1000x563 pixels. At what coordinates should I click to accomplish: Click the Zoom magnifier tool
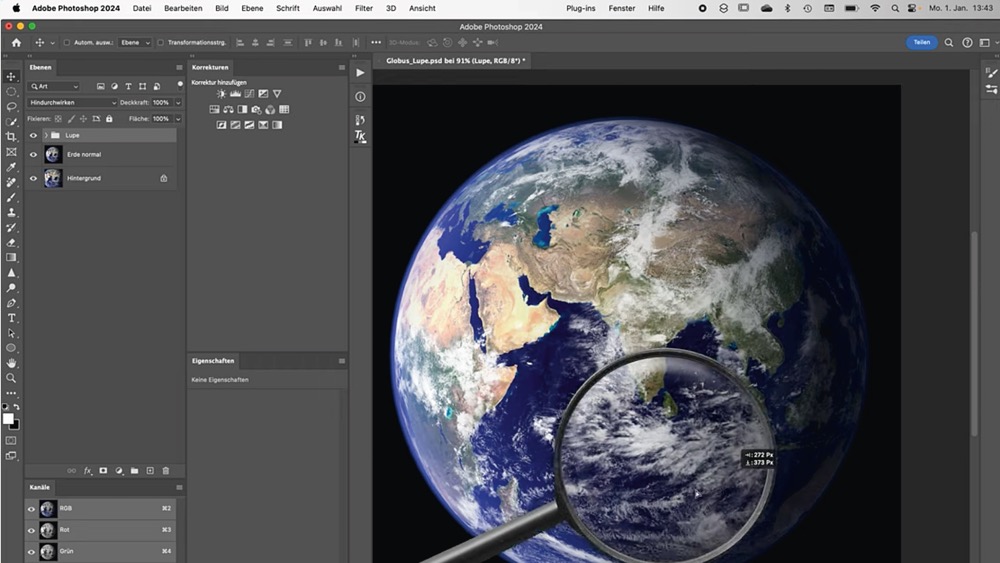tap(12, 378)
